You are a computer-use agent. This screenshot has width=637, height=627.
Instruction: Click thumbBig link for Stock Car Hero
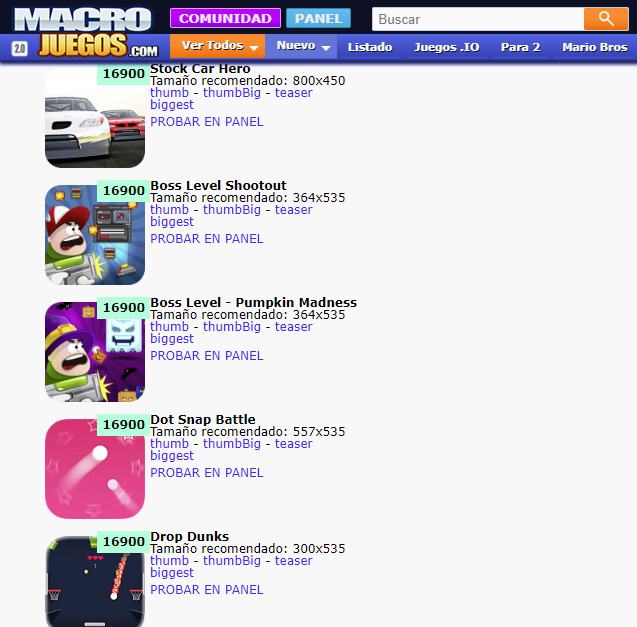232,93
